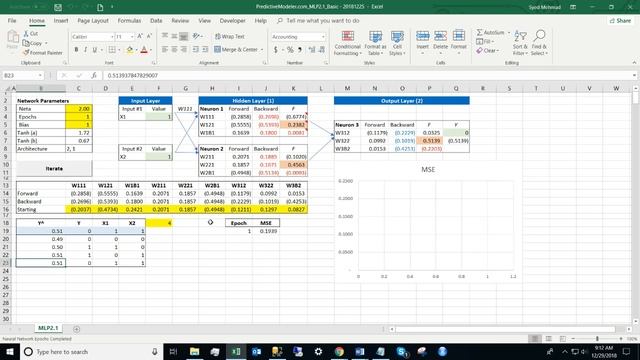Open Chrome from the taskbar
640x360 pixels.
339,351
